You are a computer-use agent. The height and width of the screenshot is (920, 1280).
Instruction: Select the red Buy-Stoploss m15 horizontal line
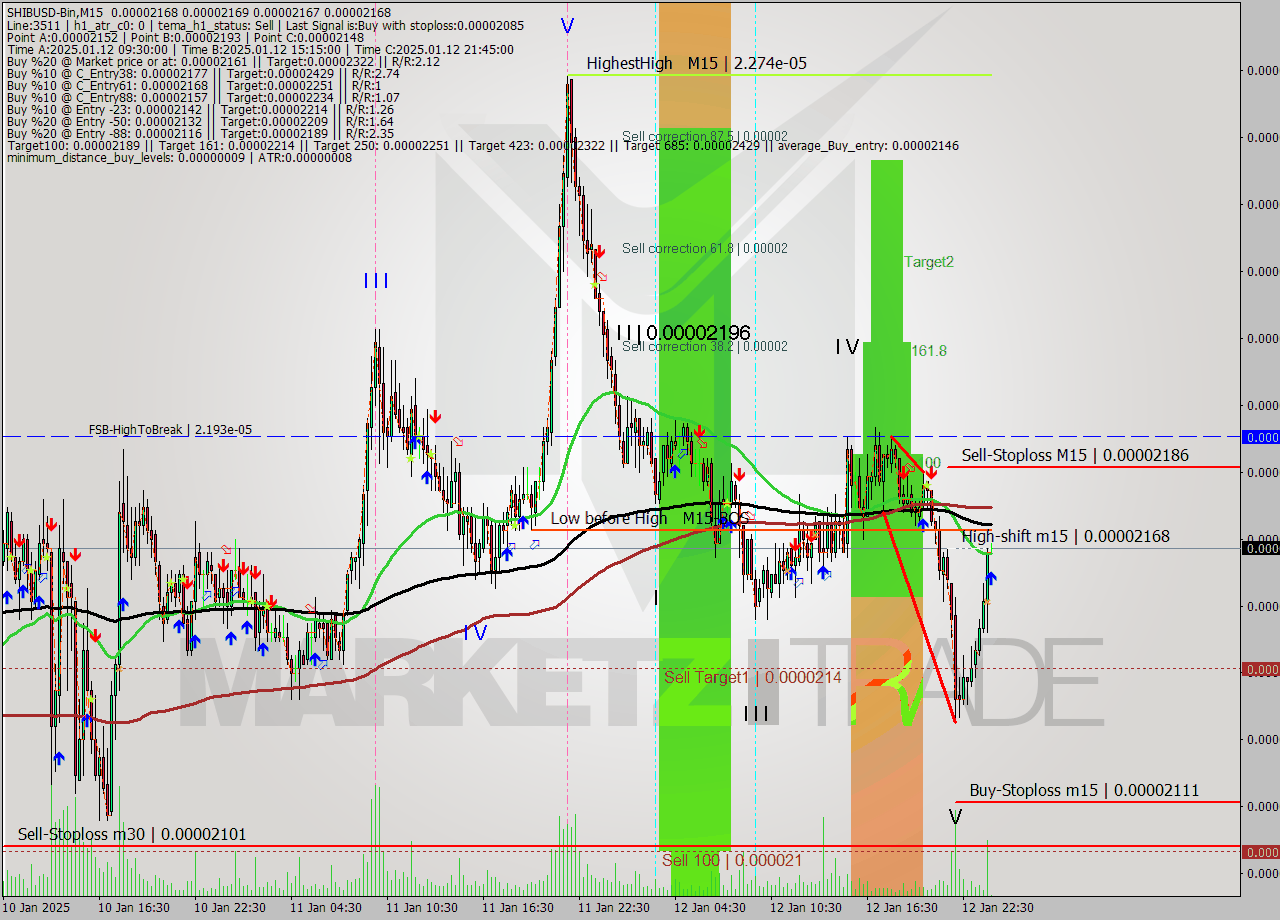tap(1098, 802)
